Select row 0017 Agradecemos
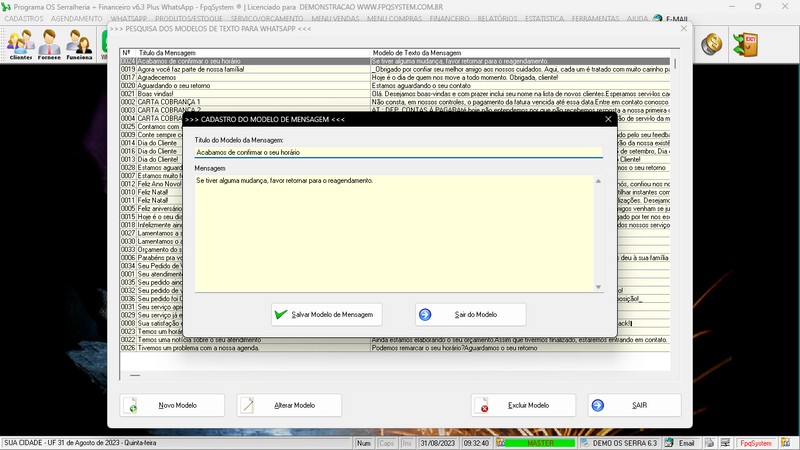The image size is (800, 450). (395, 77)
